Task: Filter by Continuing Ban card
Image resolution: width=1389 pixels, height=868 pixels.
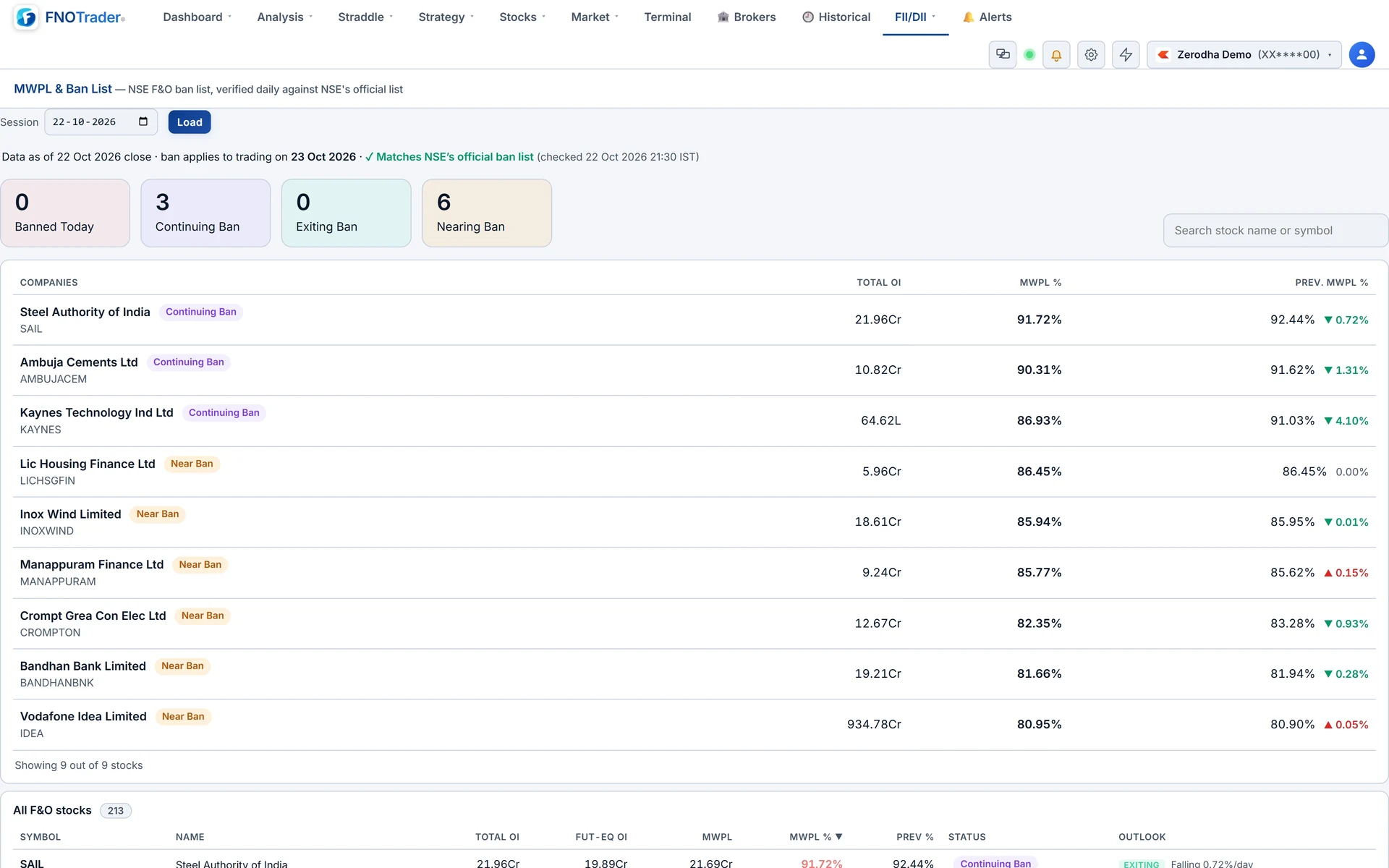Action: [205, 213]
